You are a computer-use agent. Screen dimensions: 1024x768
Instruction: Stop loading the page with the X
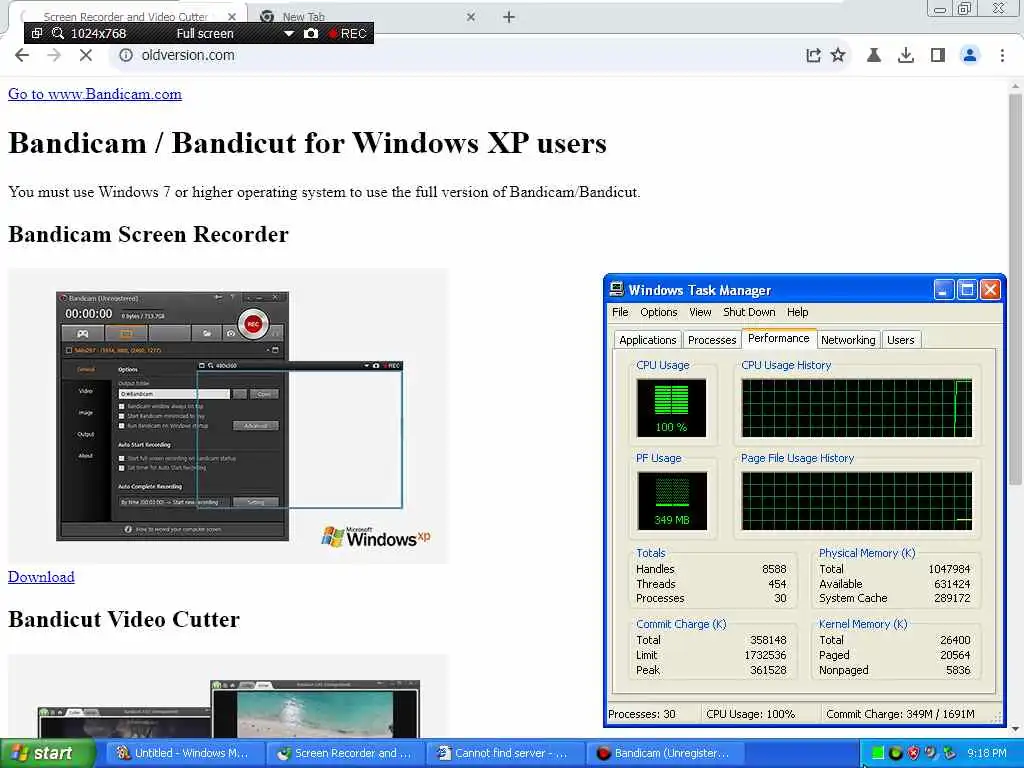86,56
